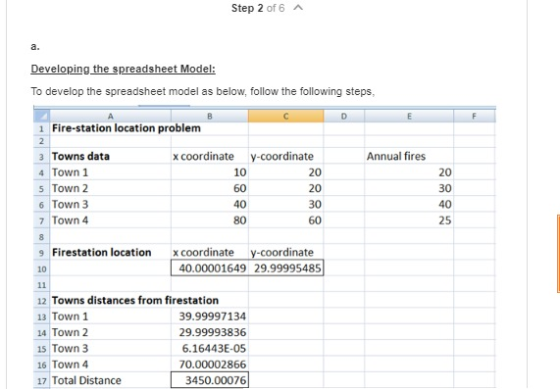Click total distance value 3450.00076
This screenshot has width=560, height=389.
click(210, 380)
